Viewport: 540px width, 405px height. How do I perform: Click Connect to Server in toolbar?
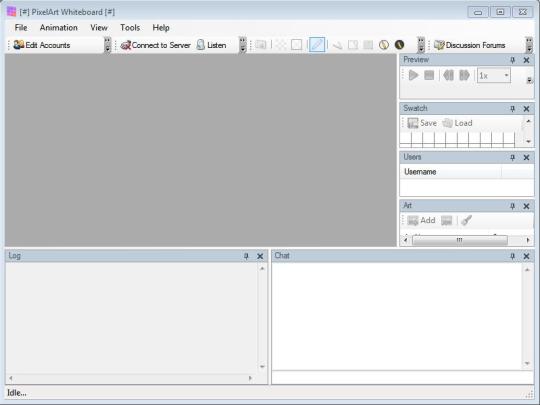(156, 45)
